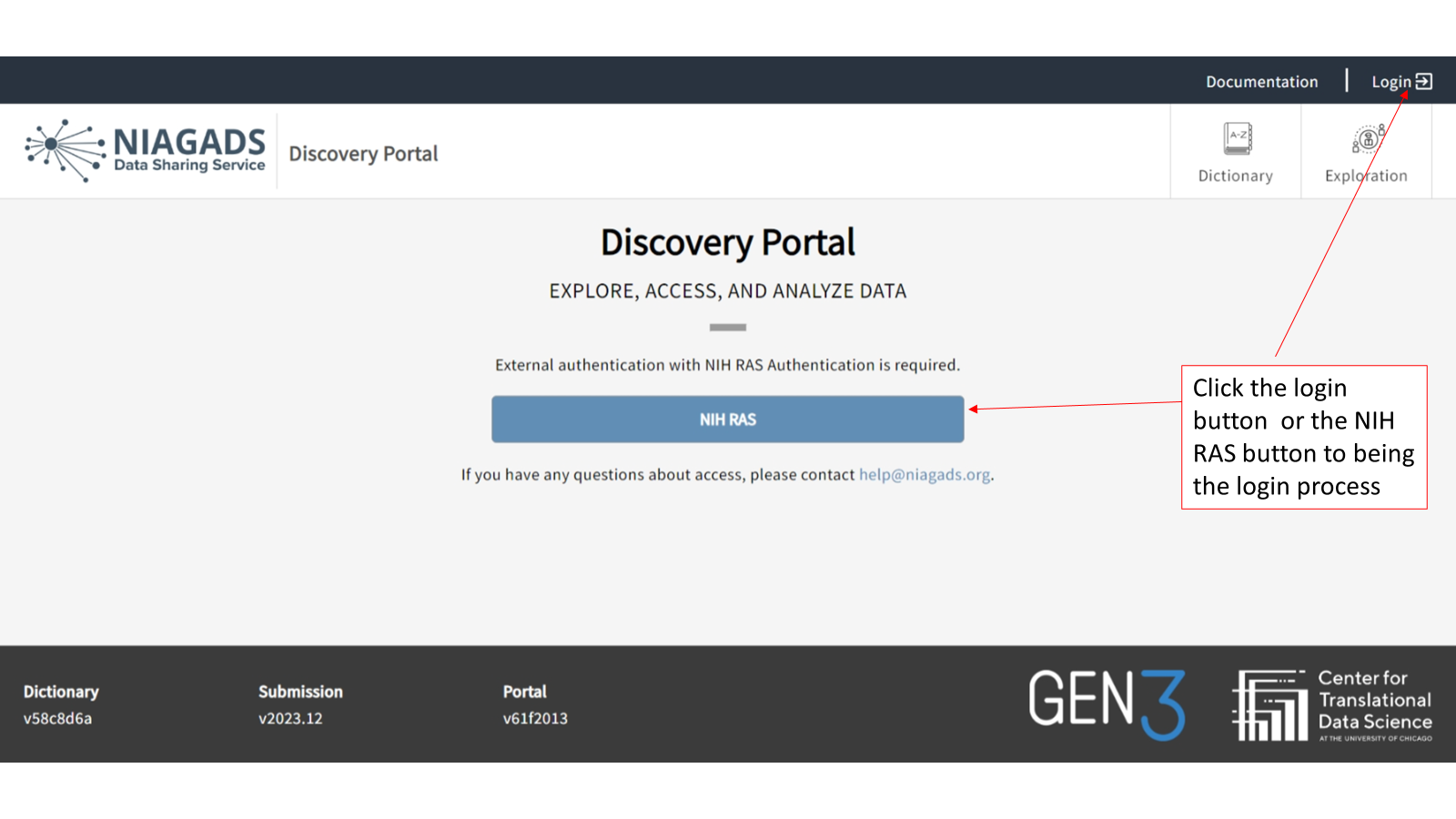
Task: Click the Explore, Access, and Analyze Data subtitle
Action: (727, 291)
